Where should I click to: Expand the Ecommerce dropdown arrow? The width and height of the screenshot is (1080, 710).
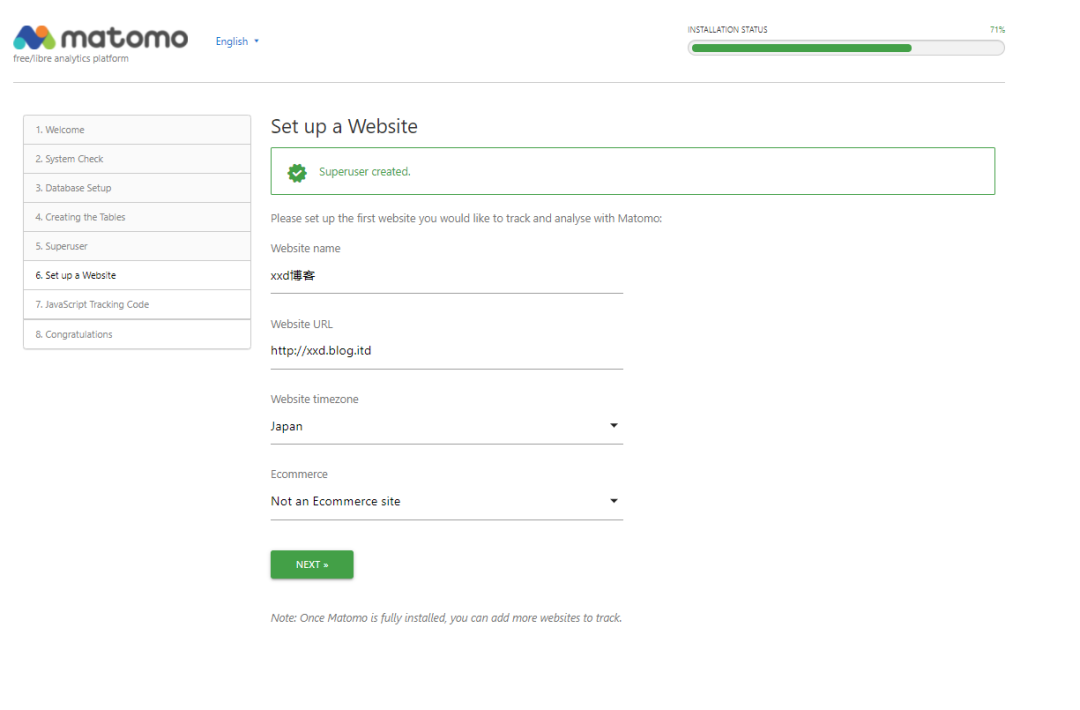coord(614,501)
